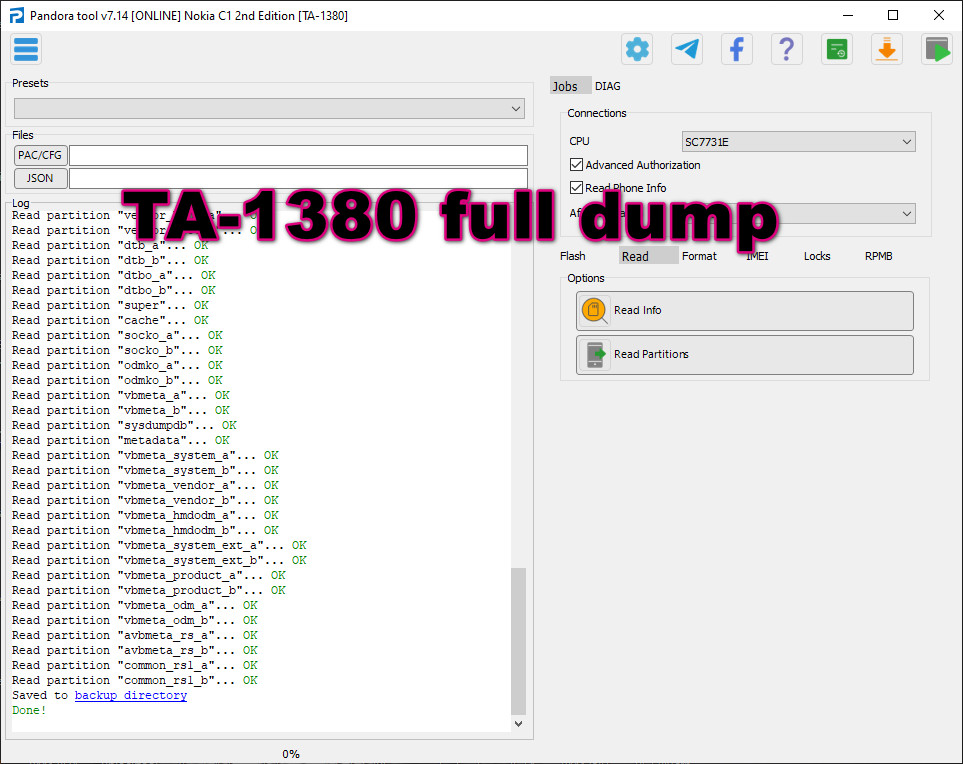Minimize the Pandora tool window
The width and height of the screenshot is (963, 764).
pos(848,15)
